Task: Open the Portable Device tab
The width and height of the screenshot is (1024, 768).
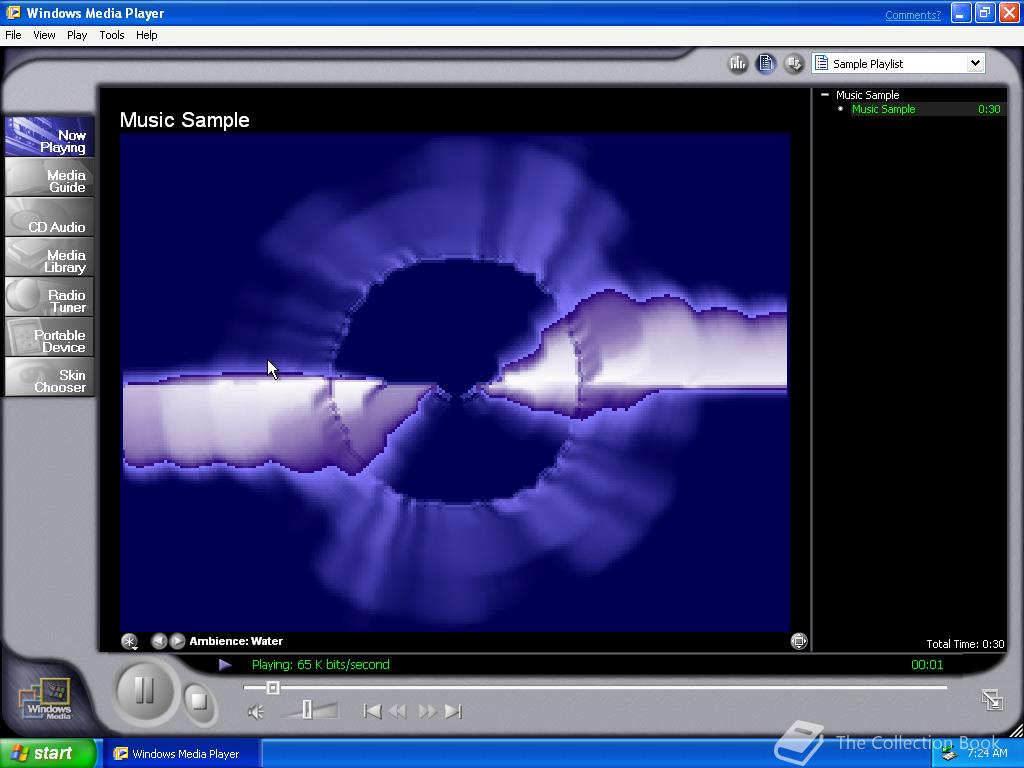Action: coord(50,337)
